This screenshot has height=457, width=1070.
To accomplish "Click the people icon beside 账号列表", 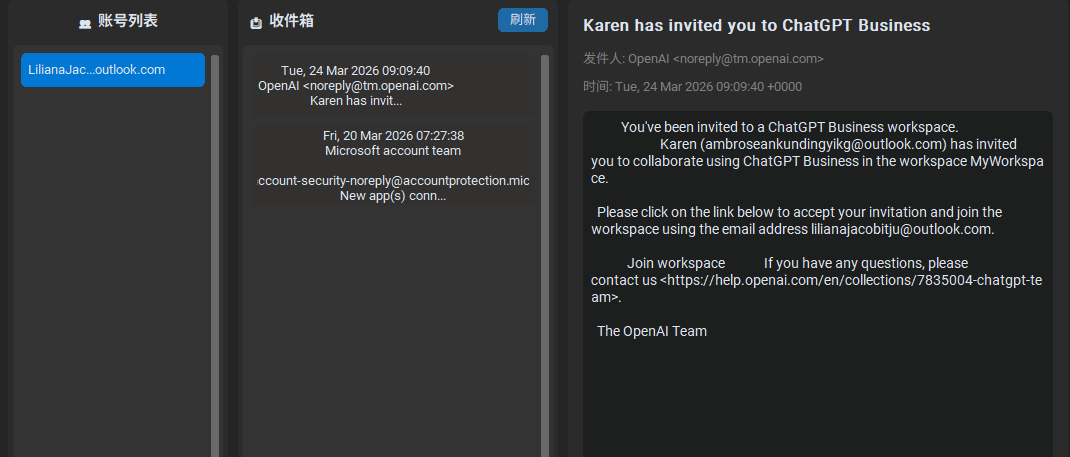I will coord(85,22).
